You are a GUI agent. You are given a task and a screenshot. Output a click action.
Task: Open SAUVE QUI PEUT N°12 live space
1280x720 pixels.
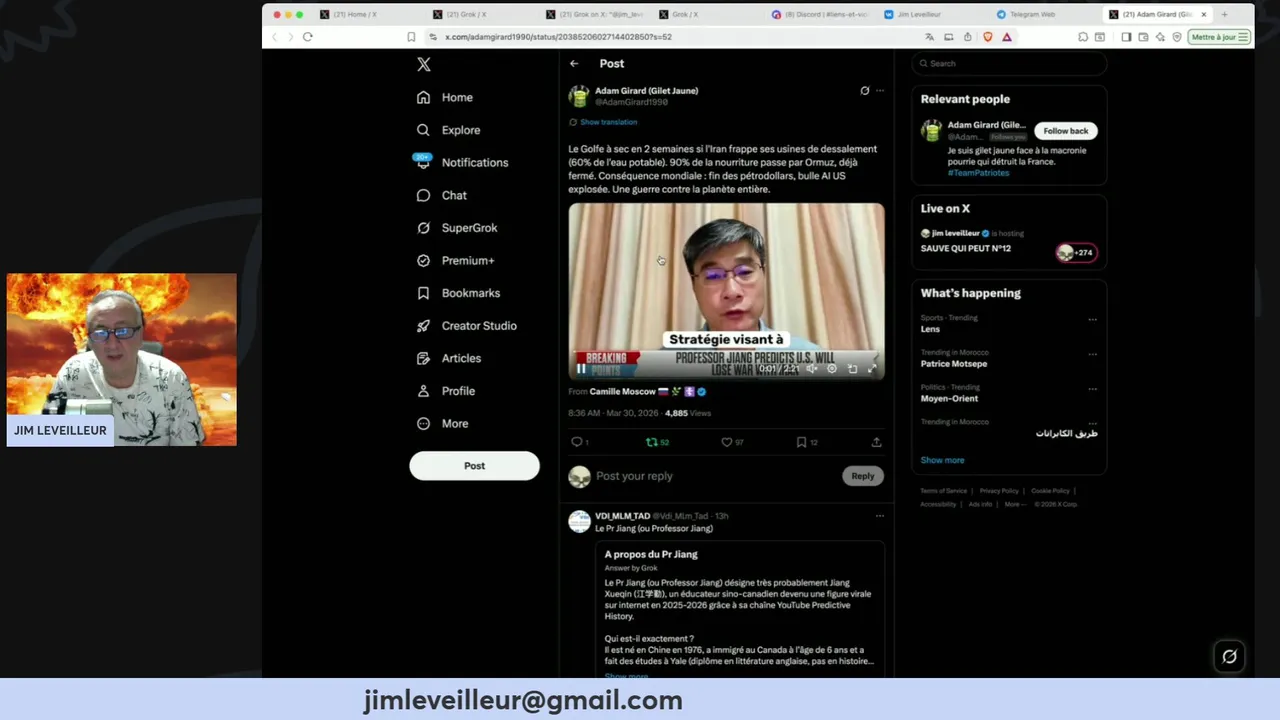click(x=965, y=248)
